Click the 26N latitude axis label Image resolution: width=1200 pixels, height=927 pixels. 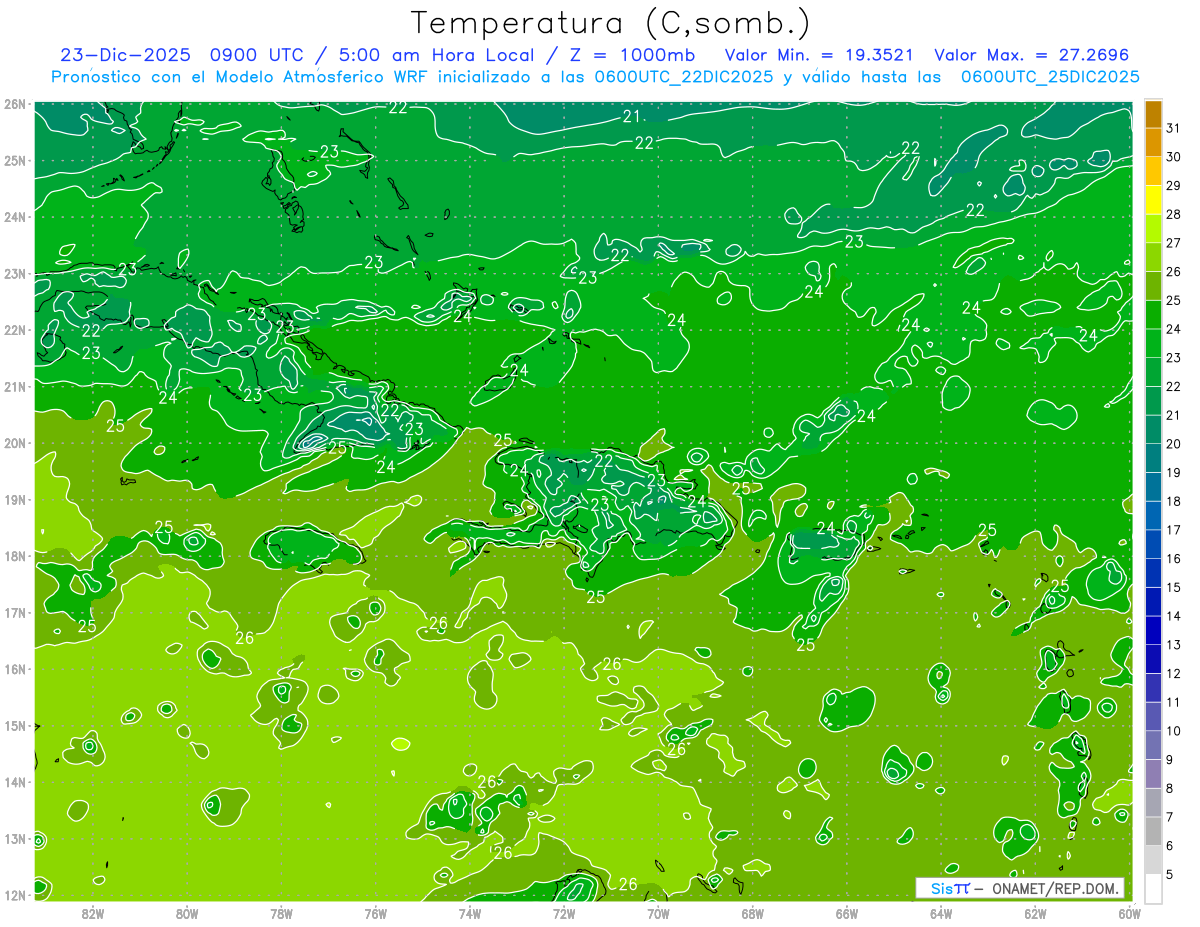[15, 104]
